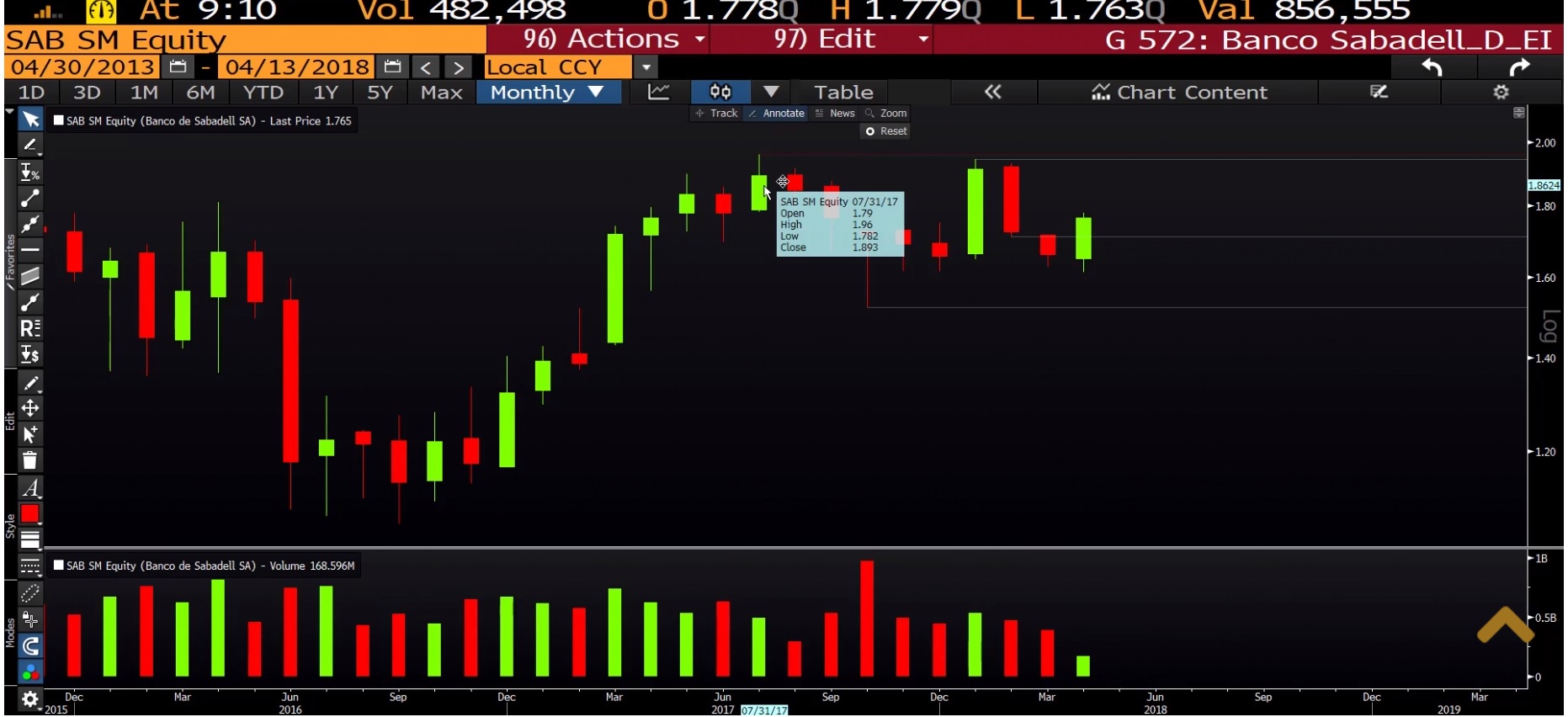Select the three-point line tool
Viewport: 1568px width, 717px height.
[x=30, y=224]
